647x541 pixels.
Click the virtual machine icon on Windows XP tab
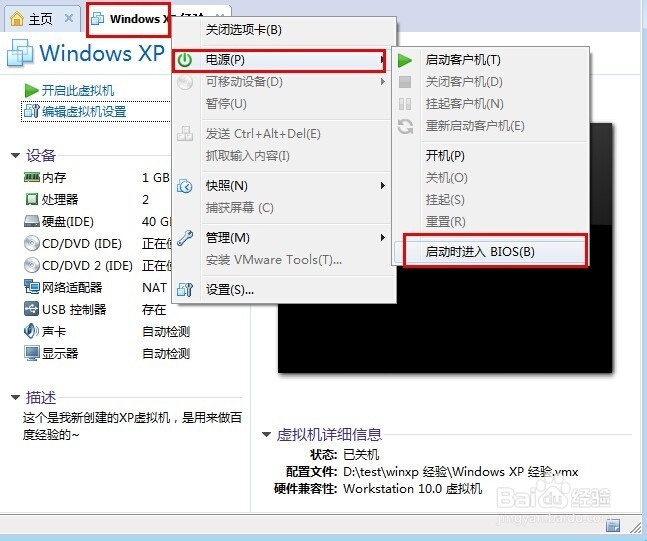click(x=98, y=19)
